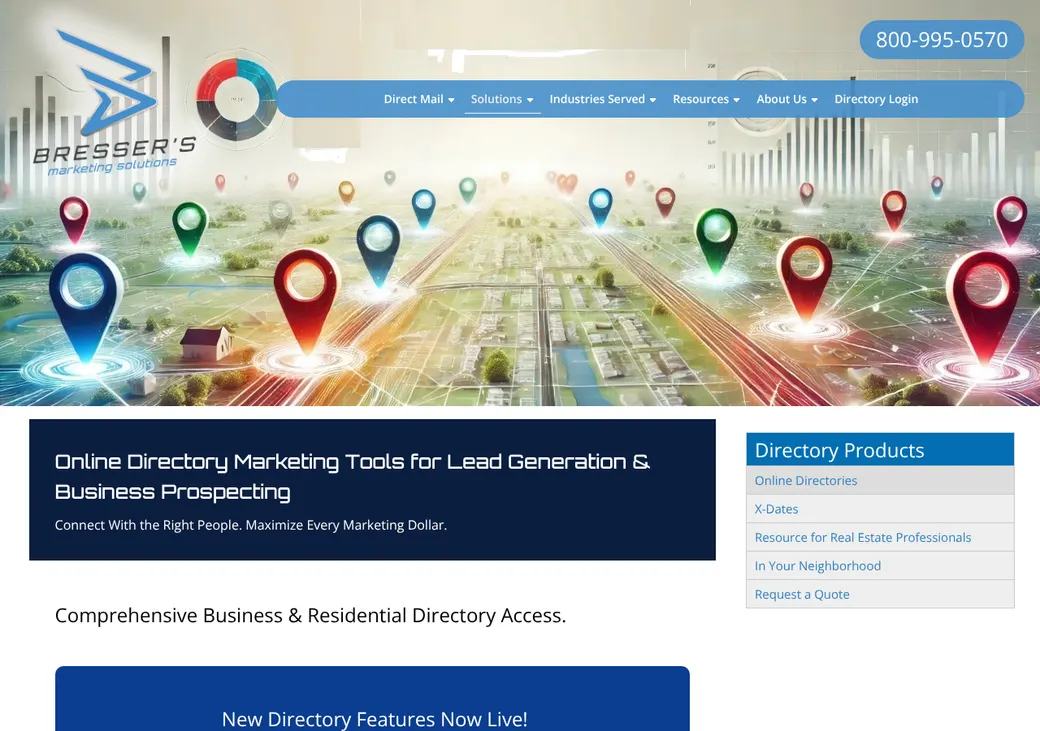Screen dimensions: 1040x731
Task: Go to Directory Login
Action: [x=876, y=99]
